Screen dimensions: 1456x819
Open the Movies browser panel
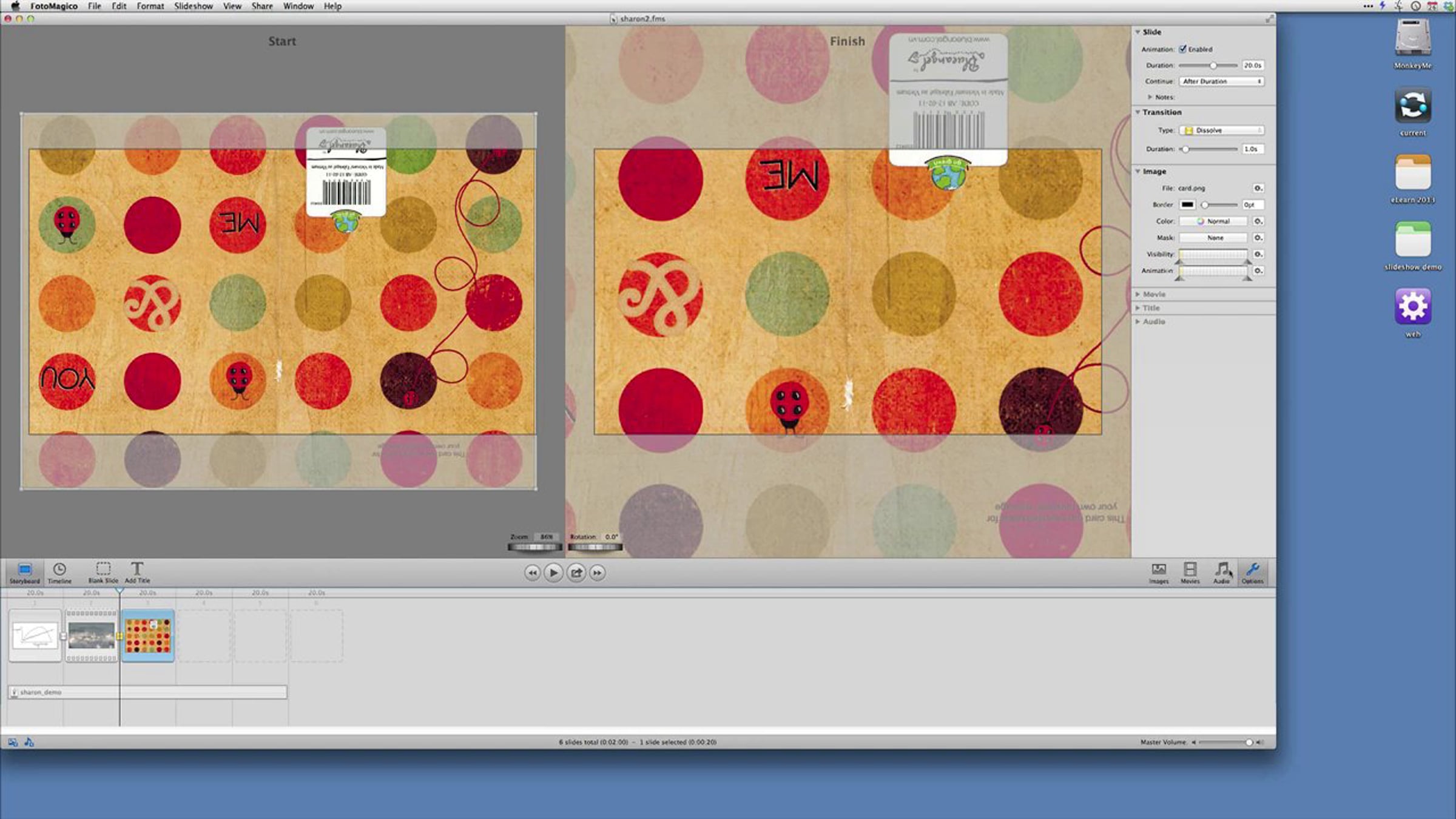click(1190, 571)
